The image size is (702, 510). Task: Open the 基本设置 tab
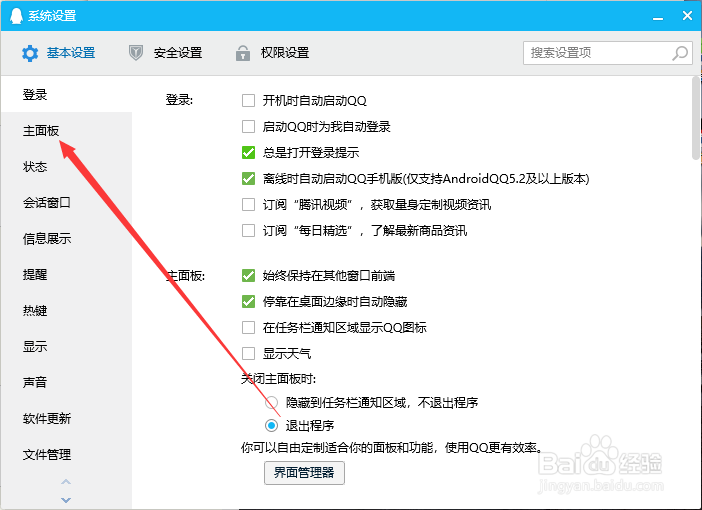(x=59, y=53)
